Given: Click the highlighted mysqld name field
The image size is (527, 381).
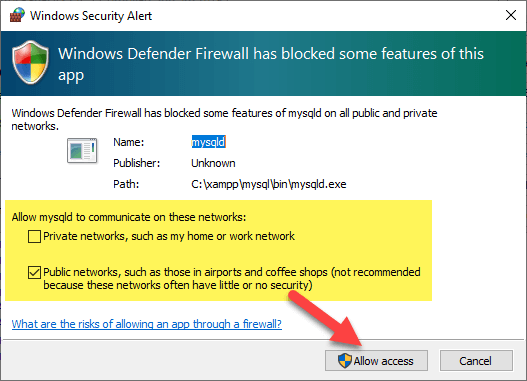Looking at the screenshot, I should click(208, 142).
